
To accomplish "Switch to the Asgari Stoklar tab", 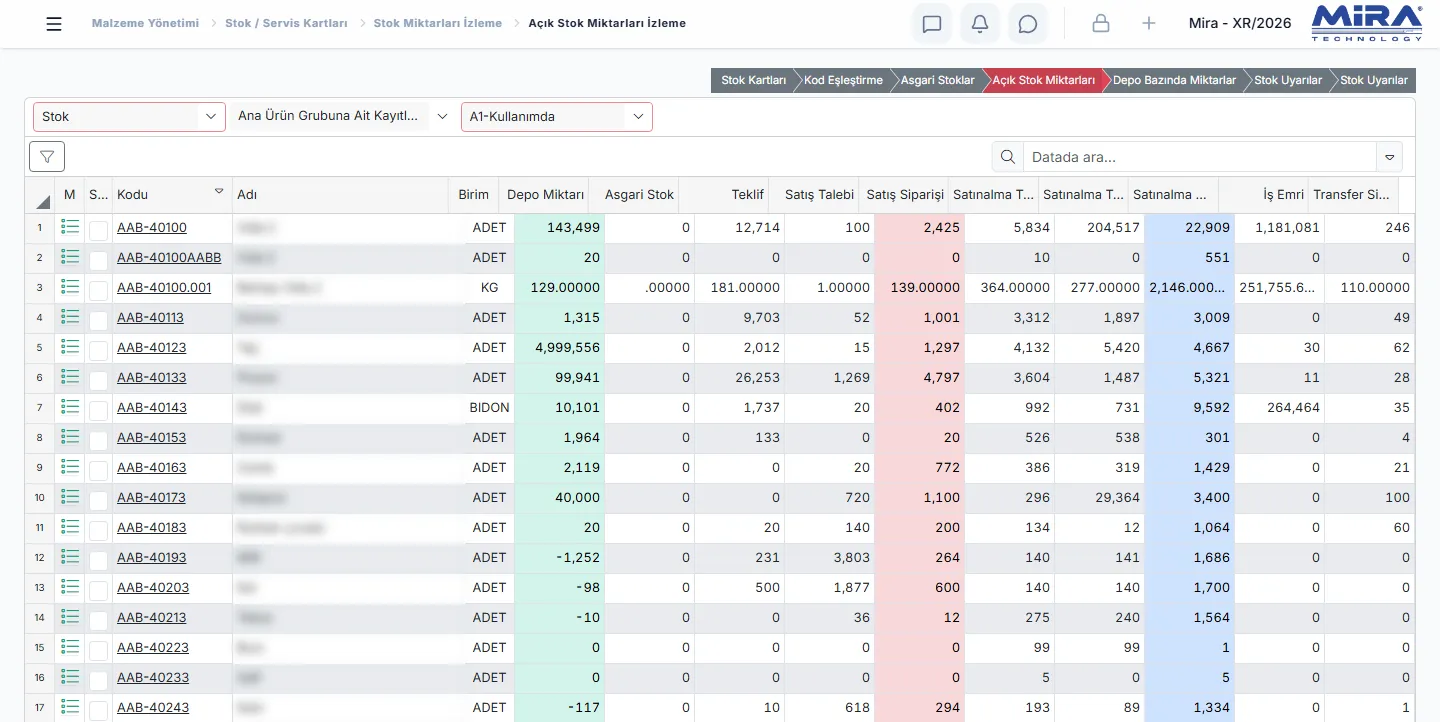I will point(937,80).
